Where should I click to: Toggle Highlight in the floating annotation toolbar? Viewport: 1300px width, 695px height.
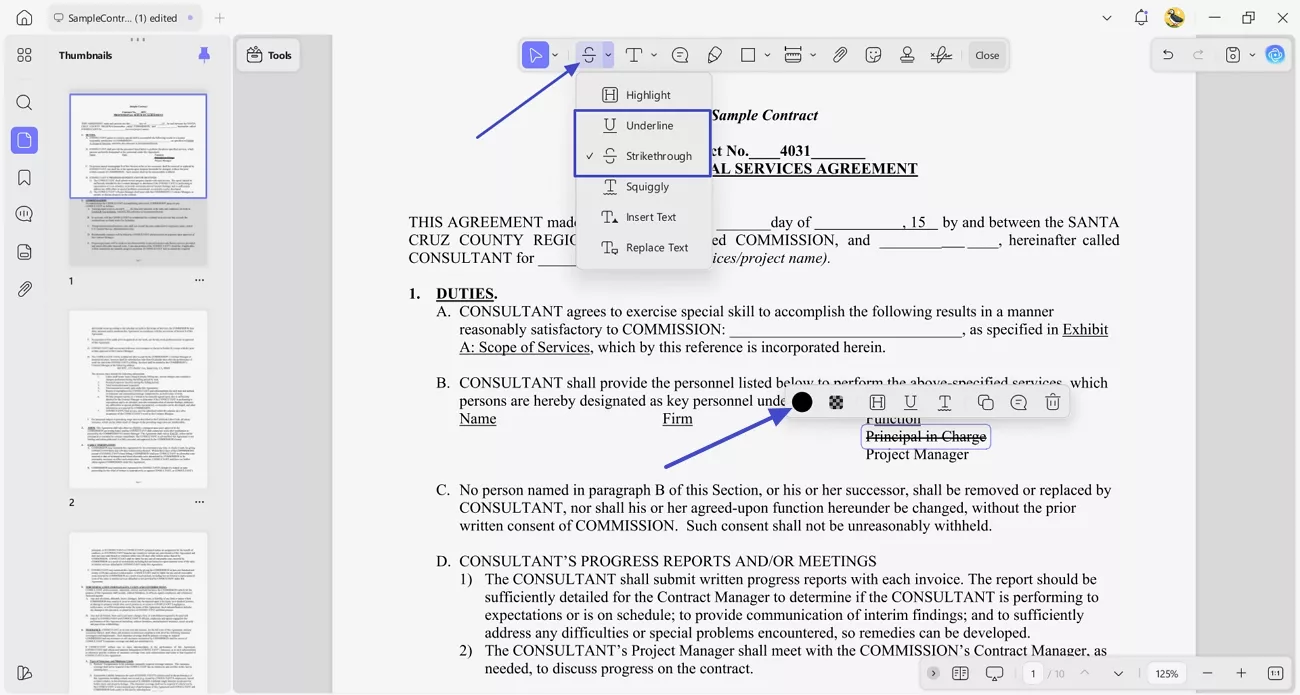click(x=877, y=402)
